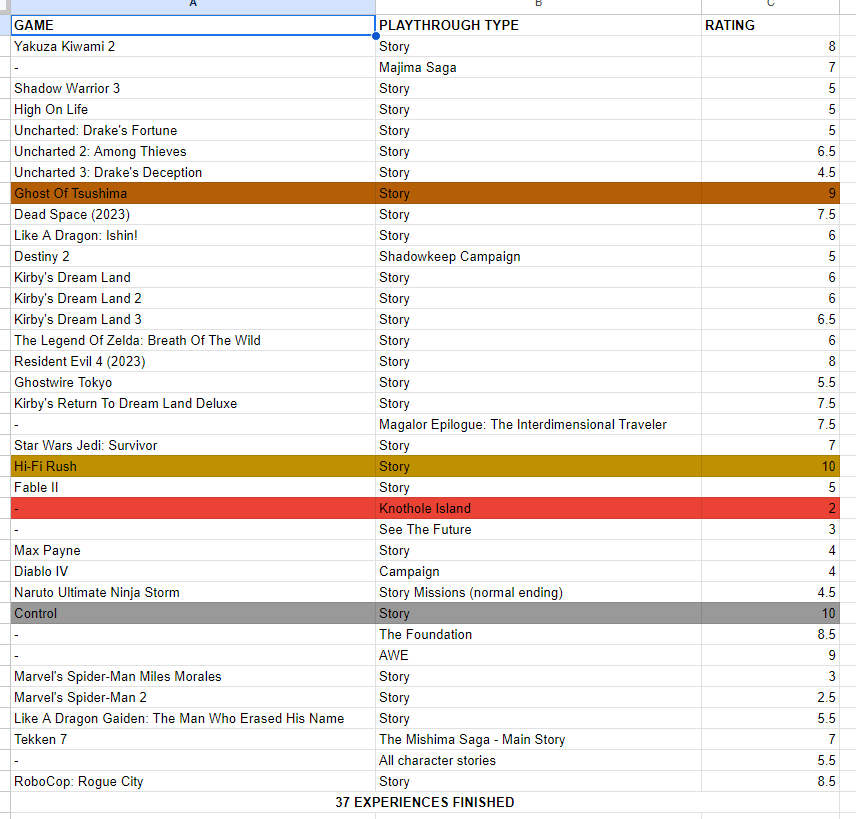Select Ghost Of Tsushima rating 9

770,193
